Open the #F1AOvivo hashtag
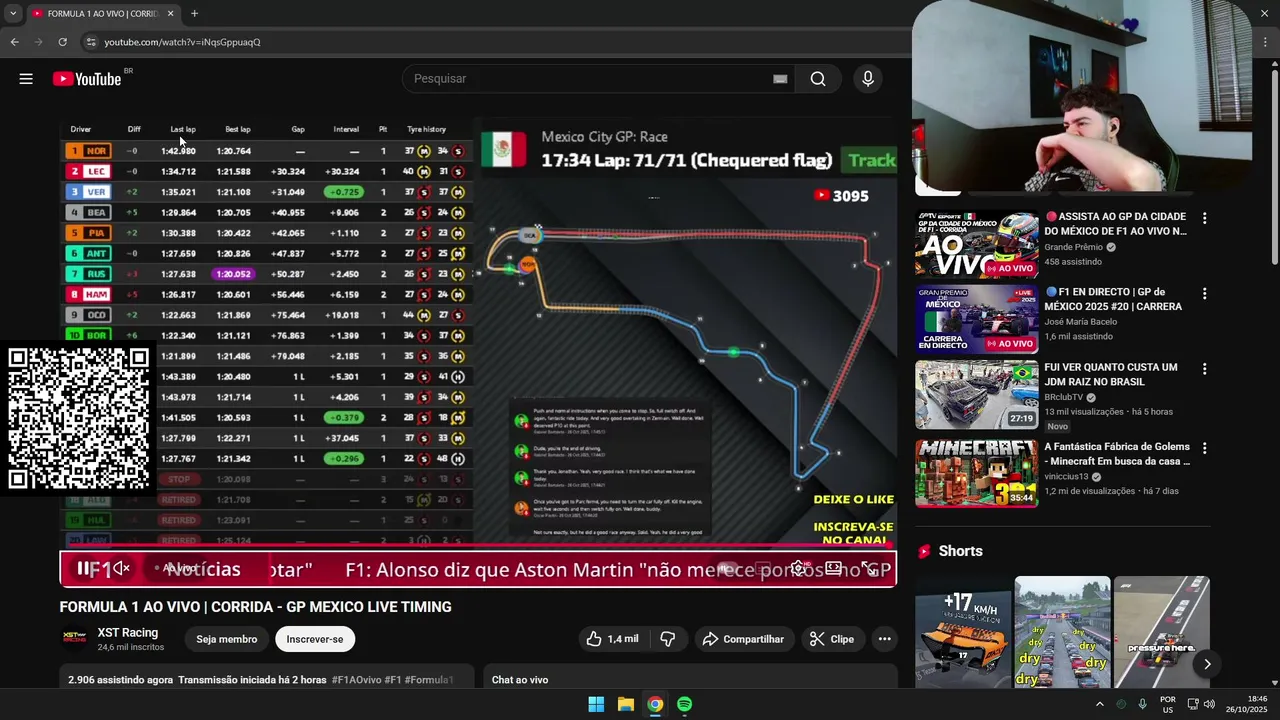The height and width of the screenshot is (720, 1280). pyautogui.click(x=357, y=680)
